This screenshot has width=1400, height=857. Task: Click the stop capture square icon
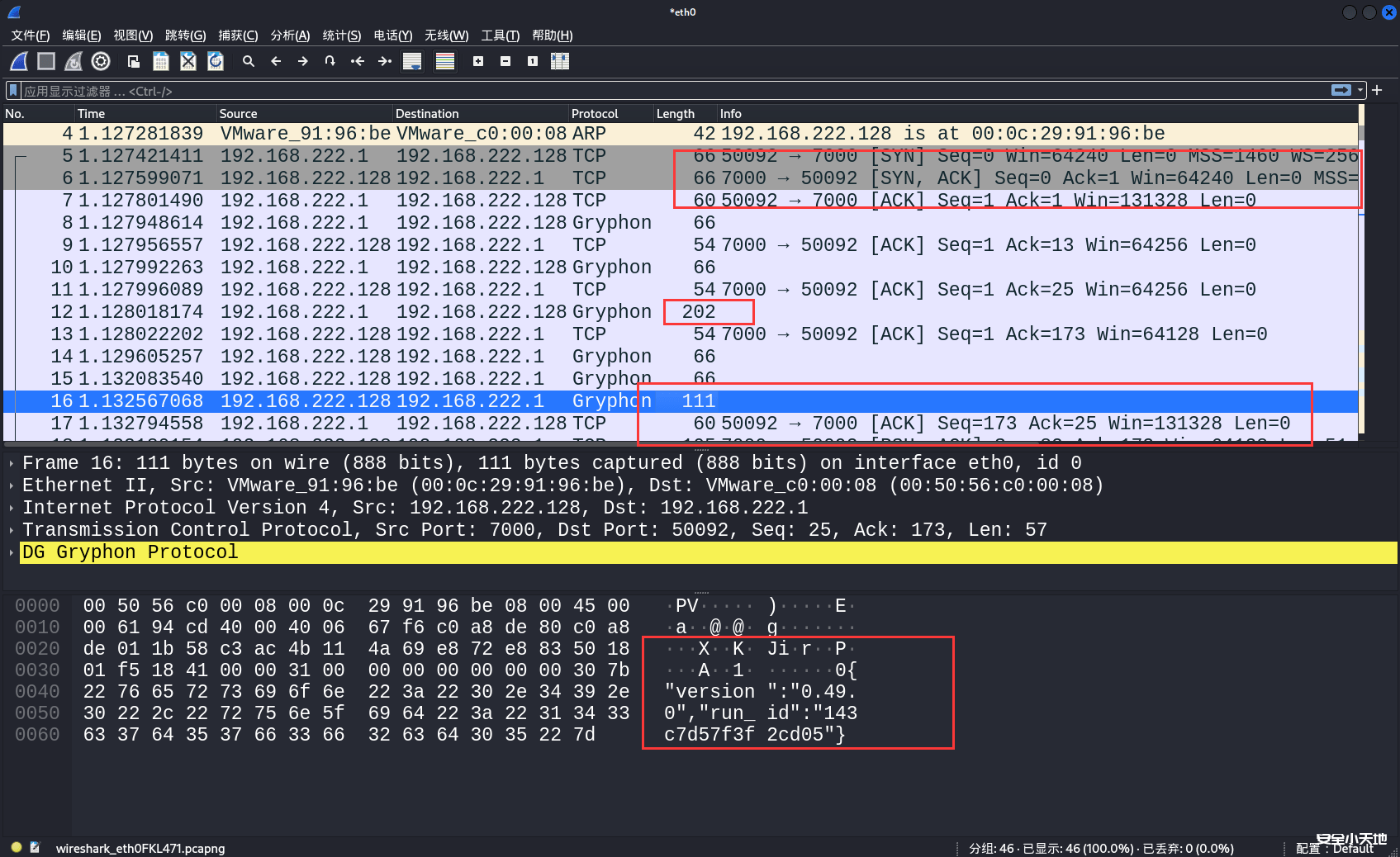coord(46,61)
